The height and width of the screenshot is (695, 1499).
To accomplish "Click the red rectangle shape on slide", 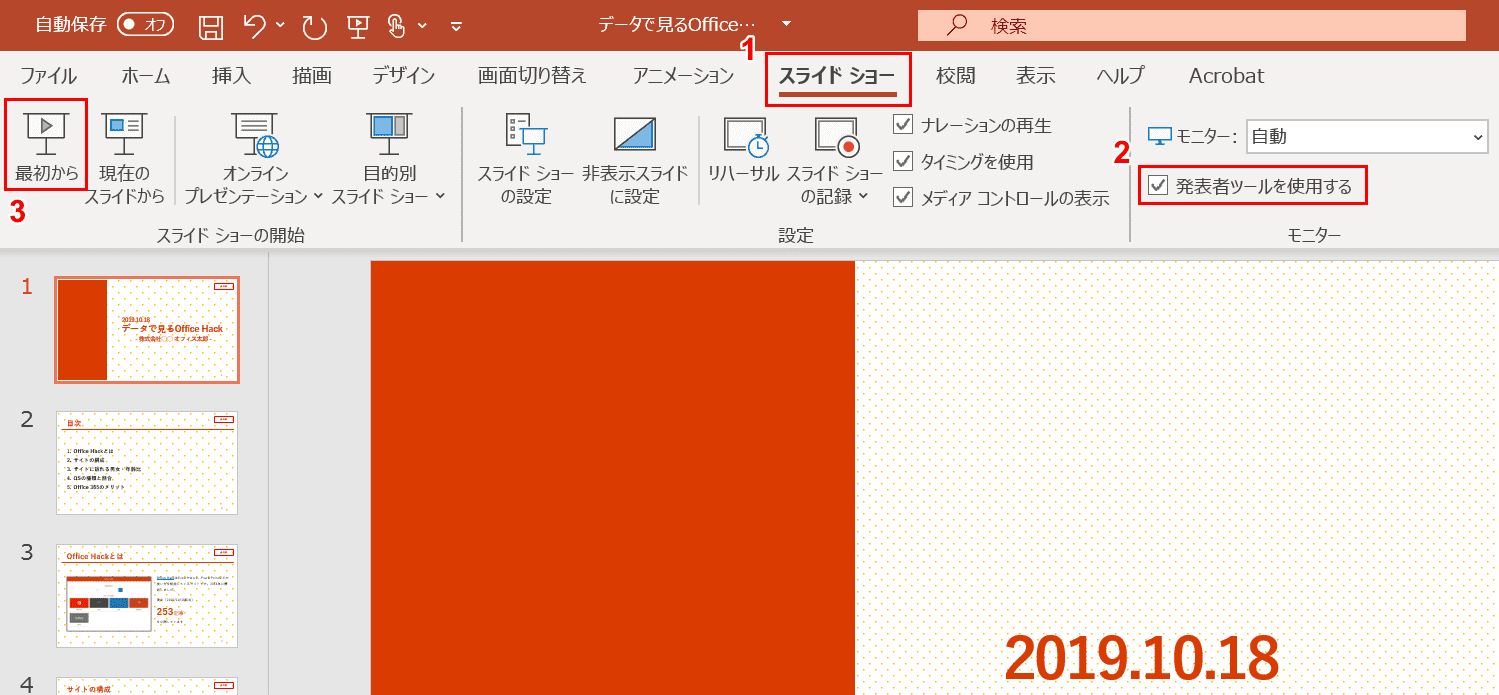I will [x=613, y=478].
